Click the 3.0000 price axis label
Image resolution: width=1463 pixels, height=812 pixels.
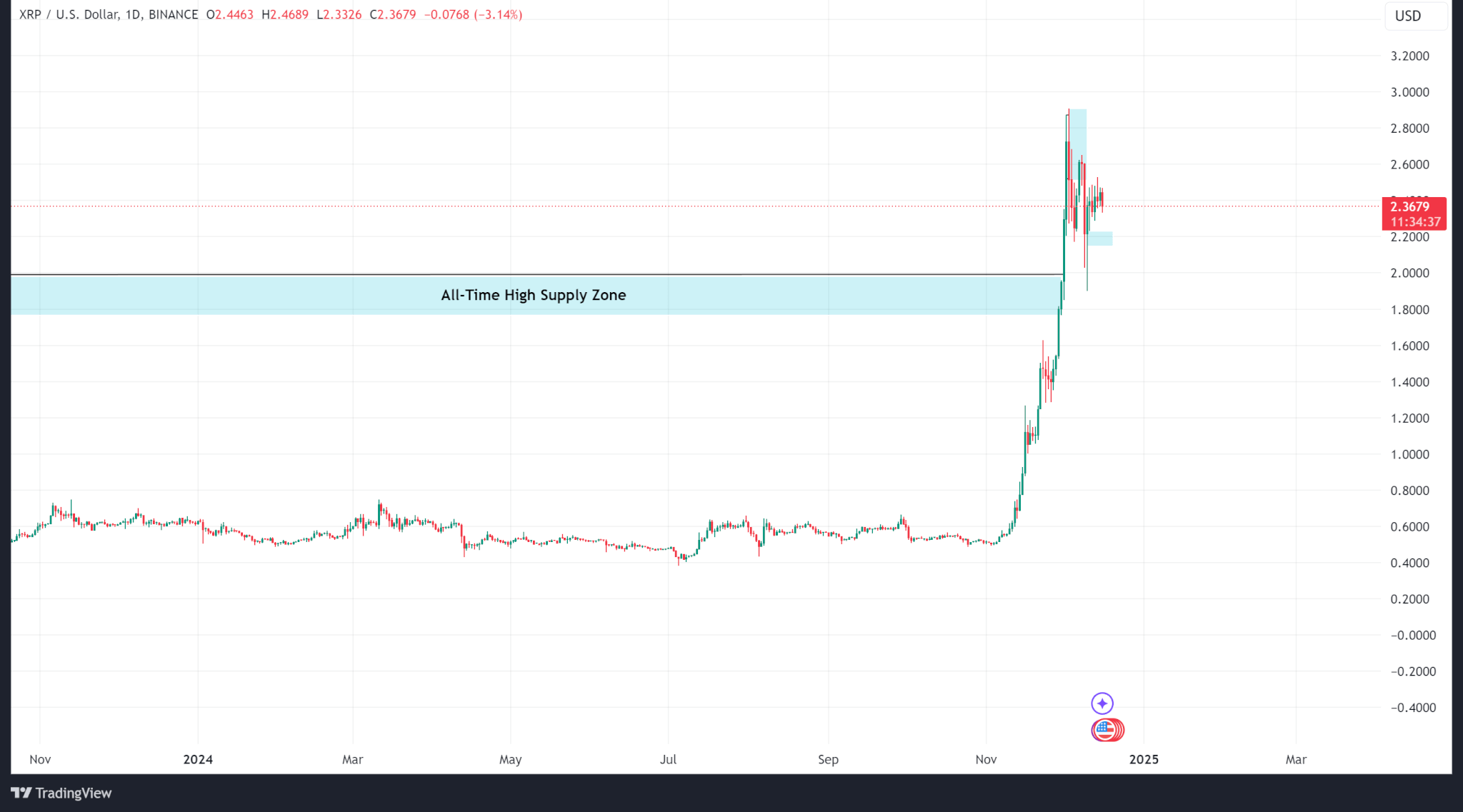1409,92
